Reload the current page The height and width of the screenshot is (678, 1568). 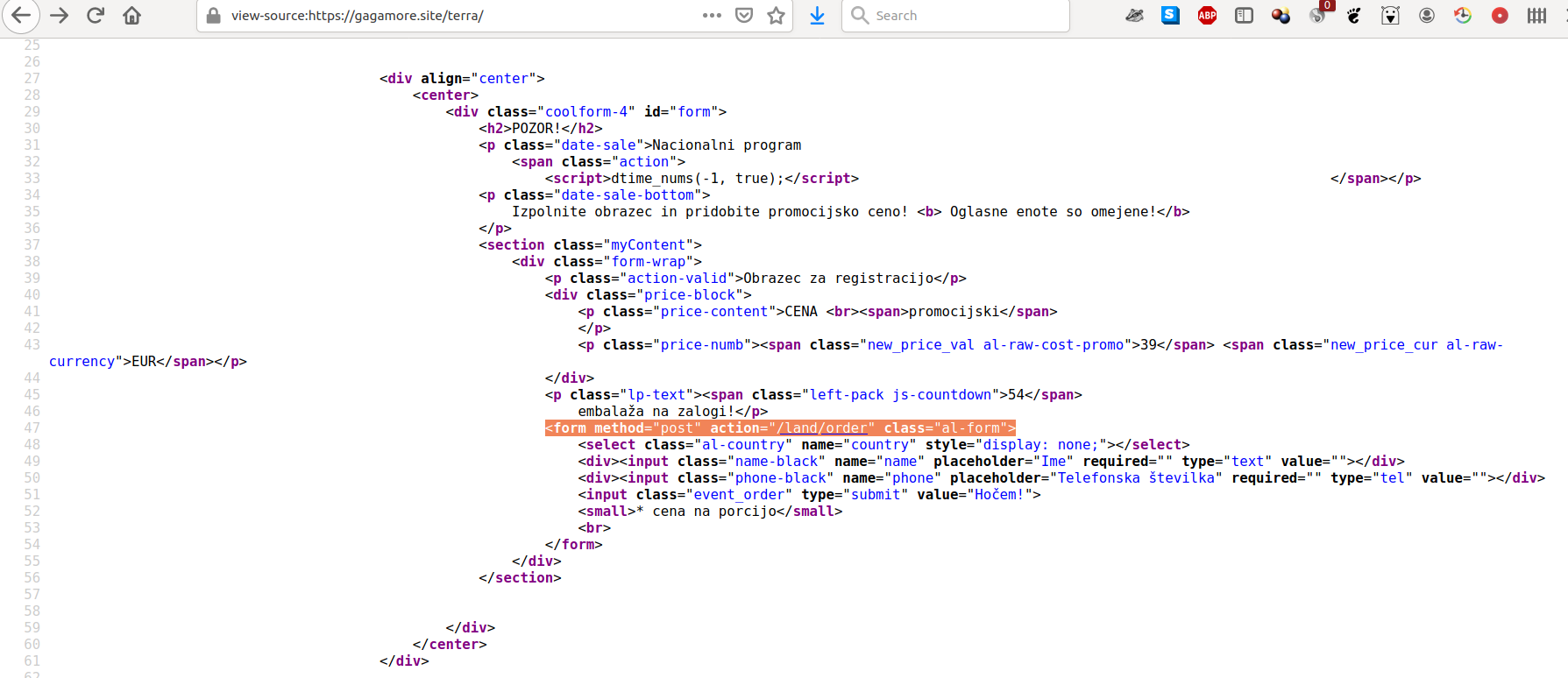click(x=96, y=15)
